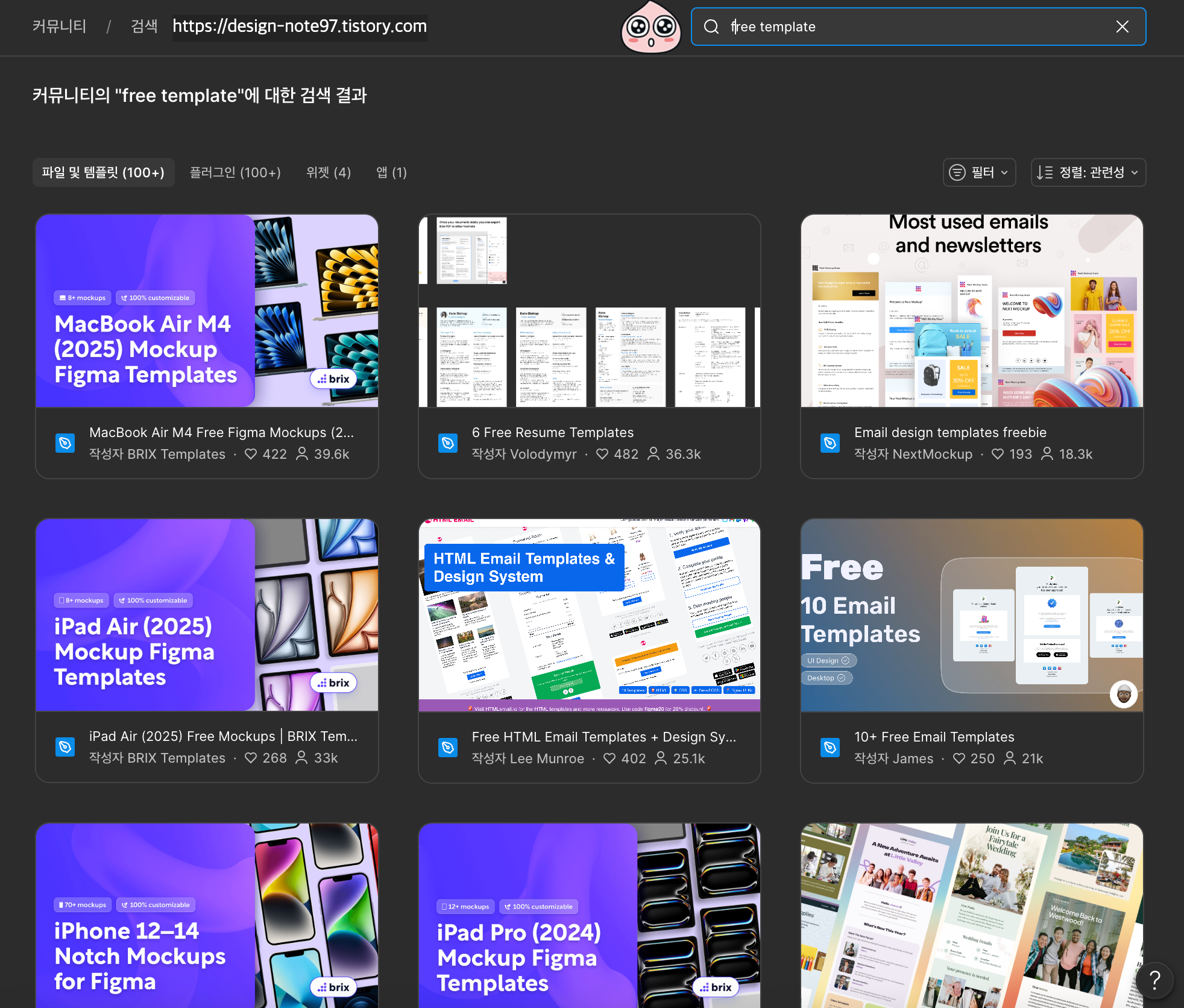
Task: Open iPhone 12–14 Notch Mockups thumbnail
Action: [x=207, y=916]
